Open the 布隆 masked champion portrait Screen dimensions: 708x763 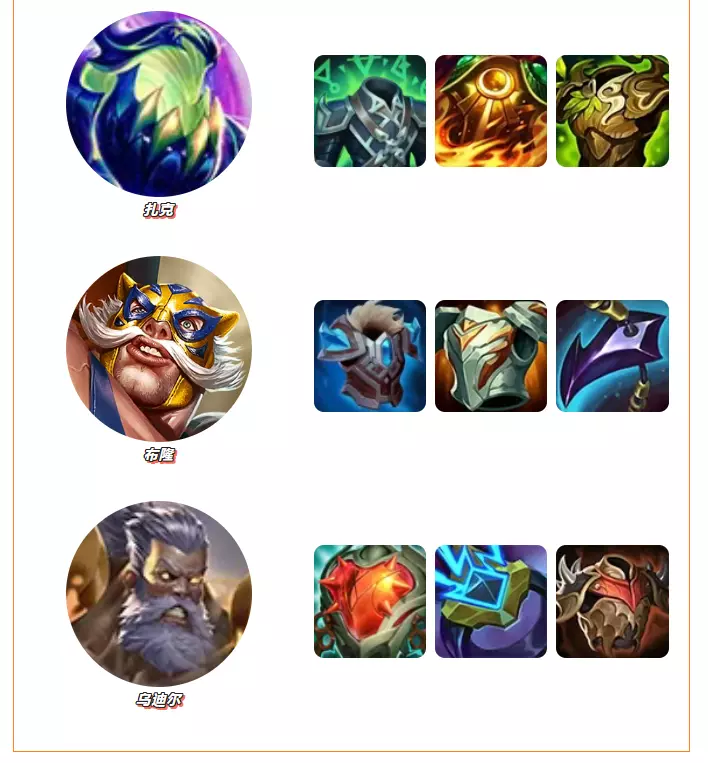click(x=159, y=348)
